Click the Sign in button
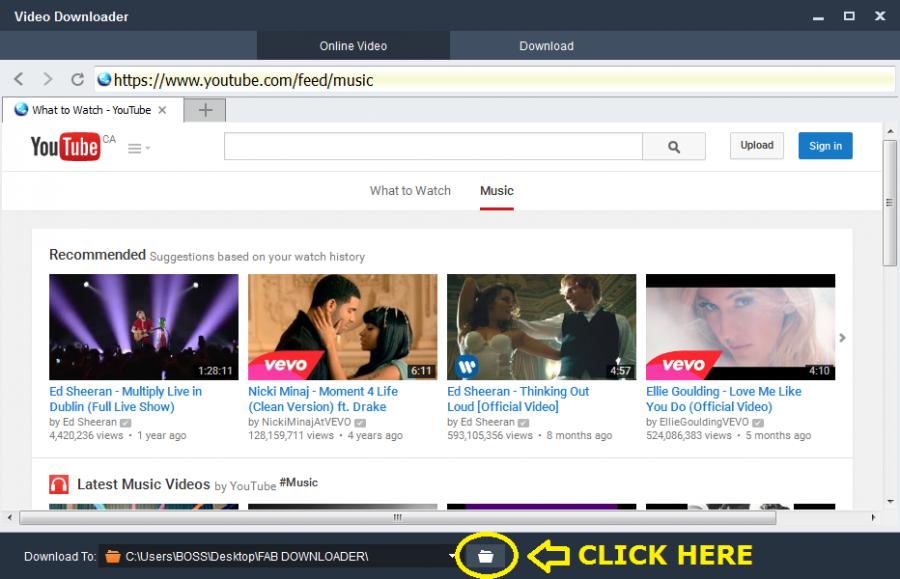Screen dimensions: 900x579 click(825, 146)
